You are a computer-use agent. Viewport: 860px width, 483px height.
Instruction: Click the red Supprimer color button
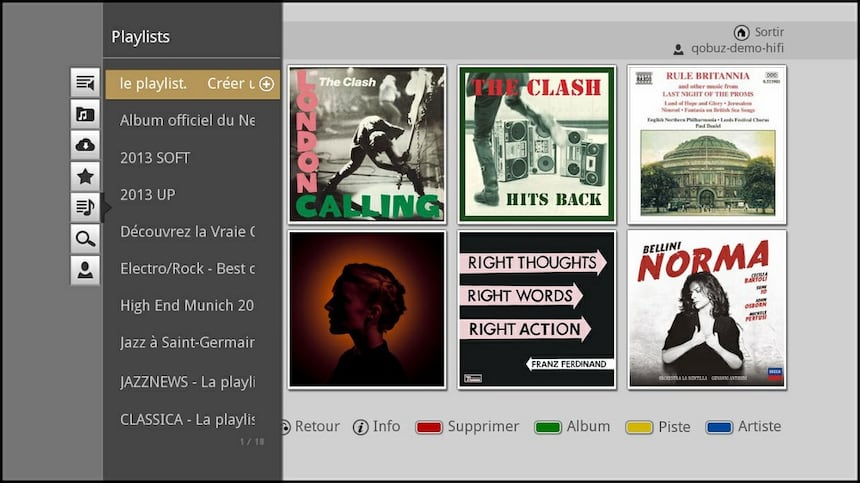(x=429, y=428)
